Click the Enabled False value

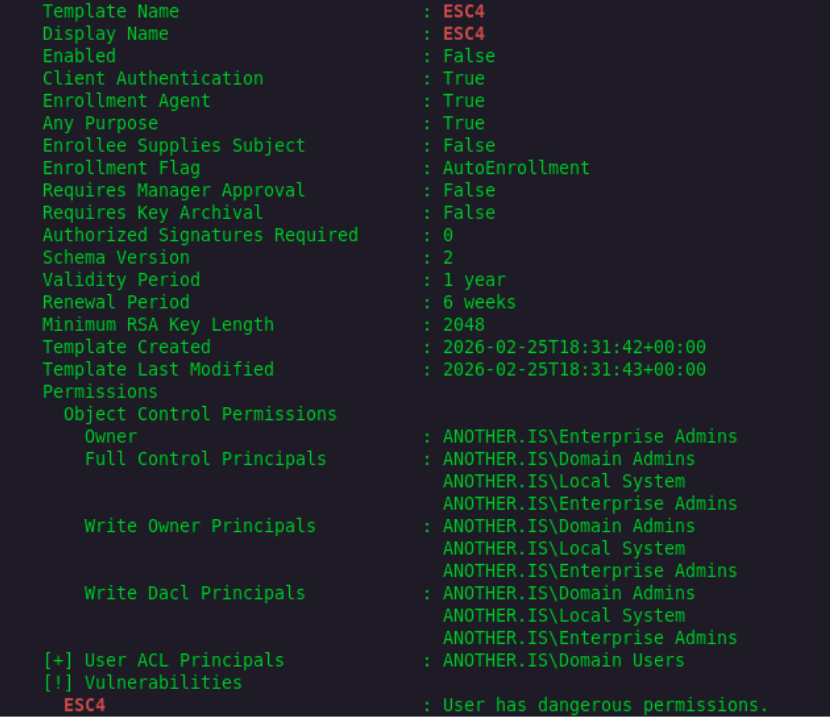point(469,56)
